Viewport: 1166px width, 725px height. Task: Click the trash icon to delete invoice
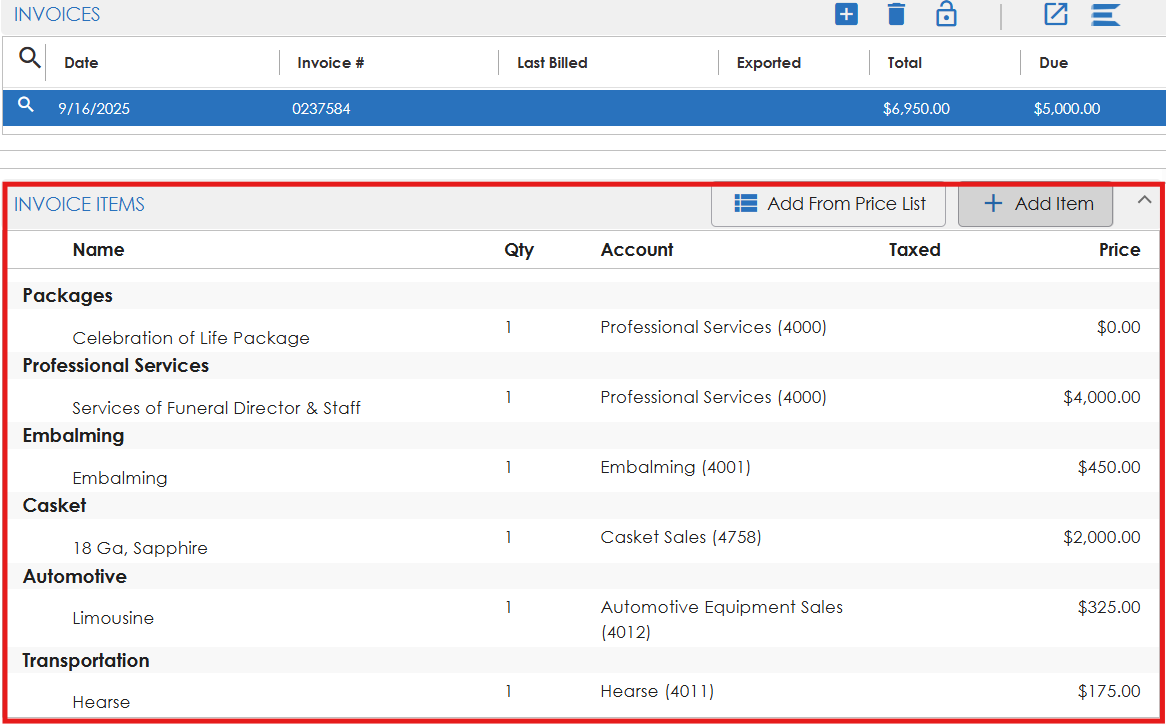(x=896, y=15)
